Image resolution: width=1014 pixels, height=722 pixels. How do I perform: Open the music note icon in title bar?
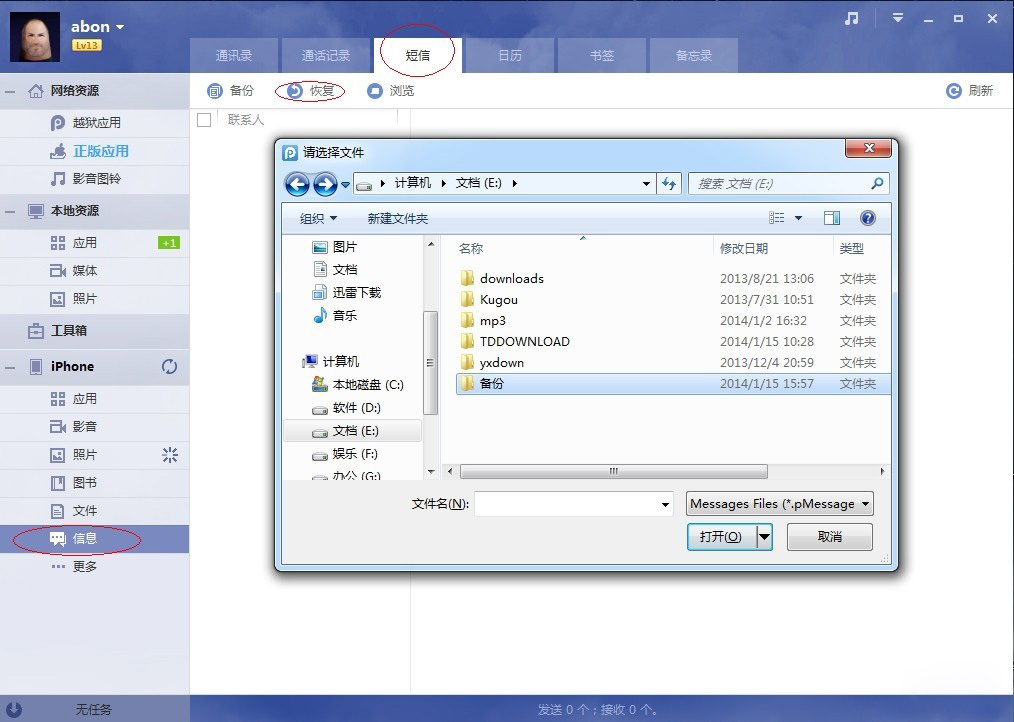coord(852,19)
